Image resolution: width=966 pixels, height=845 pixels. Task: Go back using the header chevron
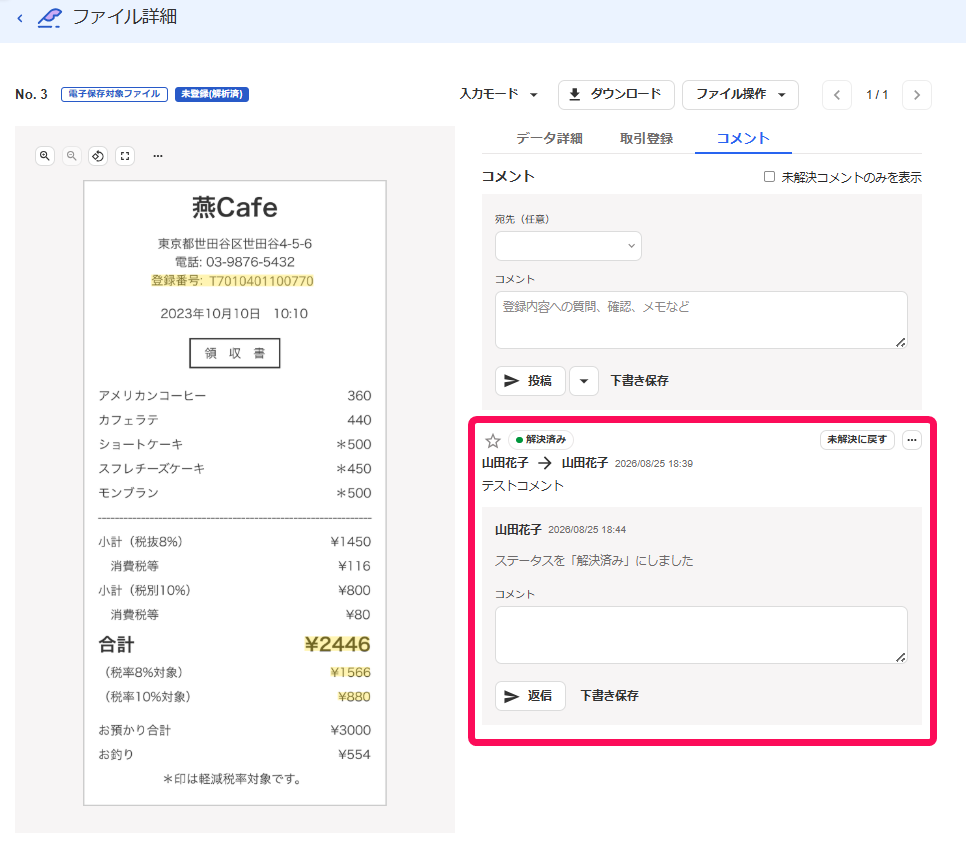[x=20, y=18]
